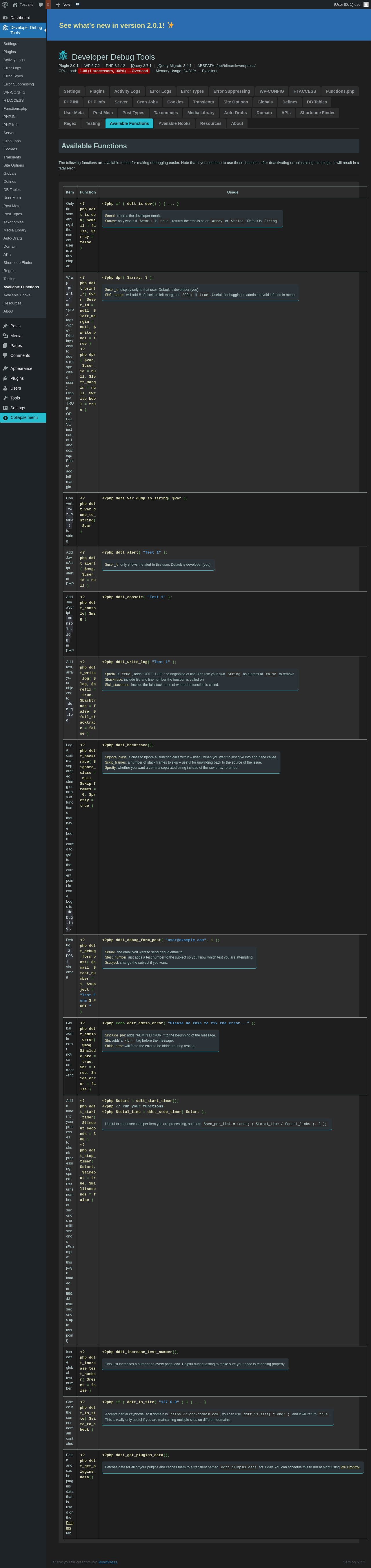
Task: Open the Regex tab
Action: [70, 124]
